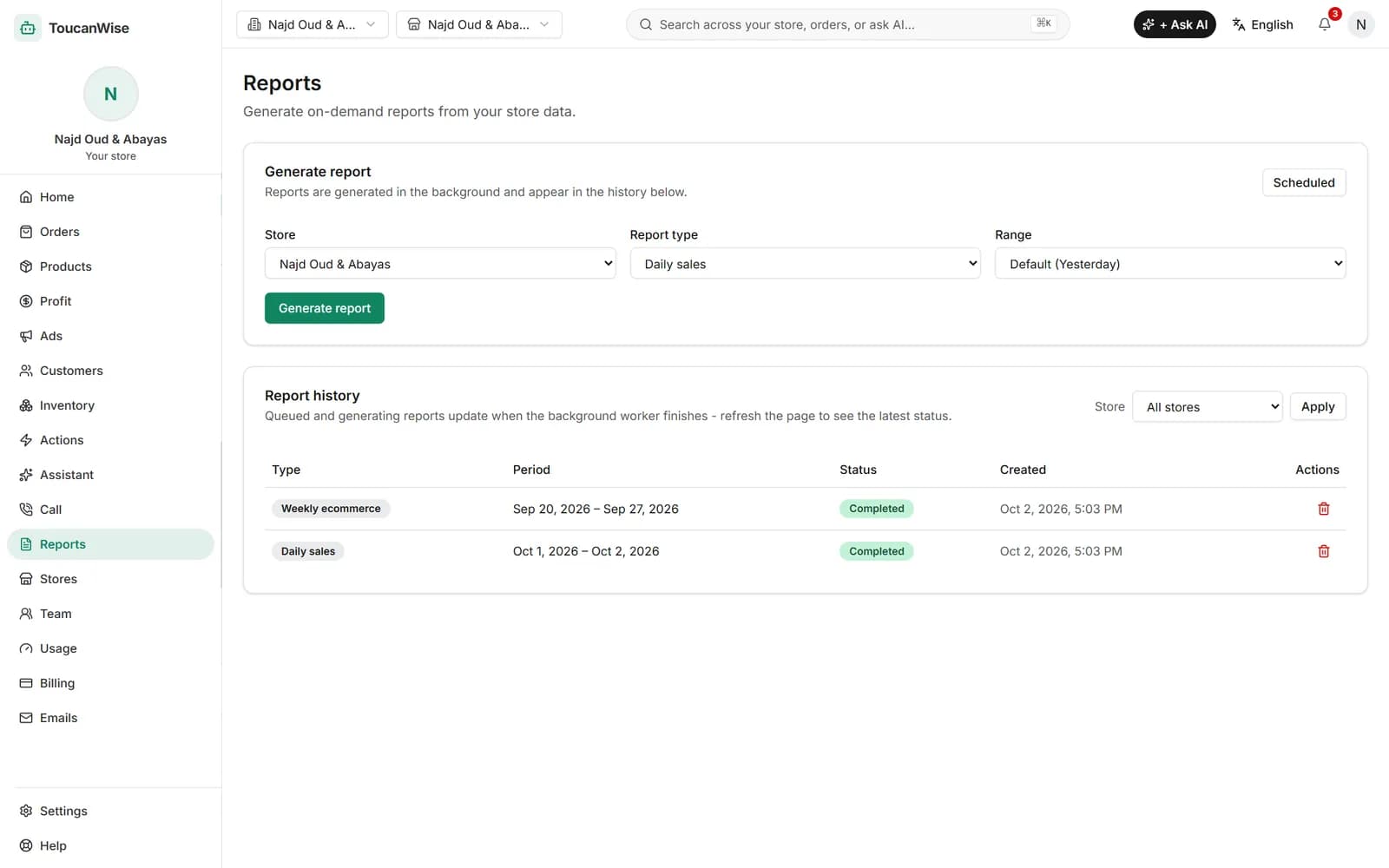The width and height of the screenshot is (1389, 868).
Task: Launch the Ask AI button
Action: coord(1175,24)
